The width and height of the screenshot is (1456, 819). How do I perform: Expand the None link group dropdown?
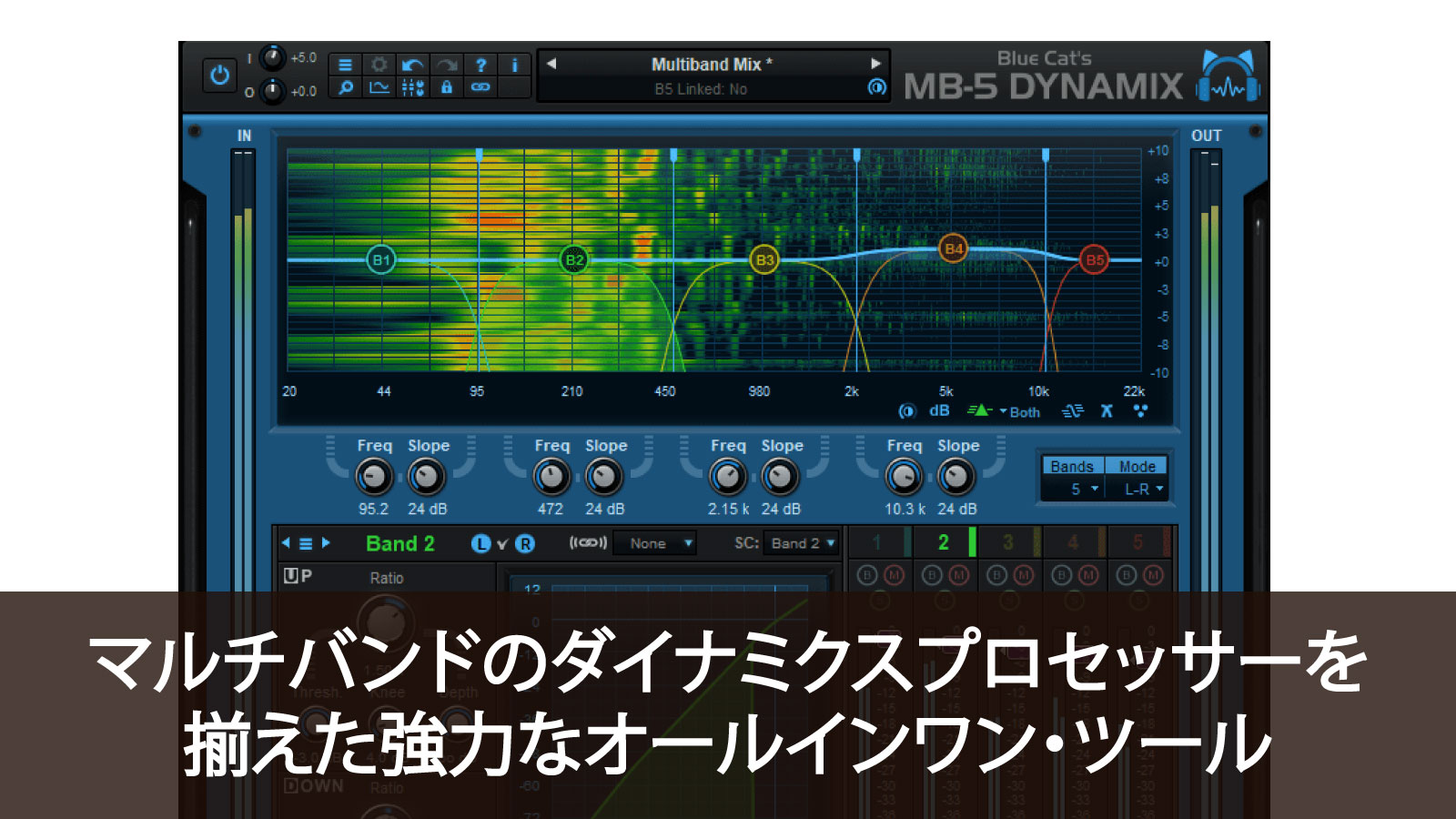(x=655, y=543)
